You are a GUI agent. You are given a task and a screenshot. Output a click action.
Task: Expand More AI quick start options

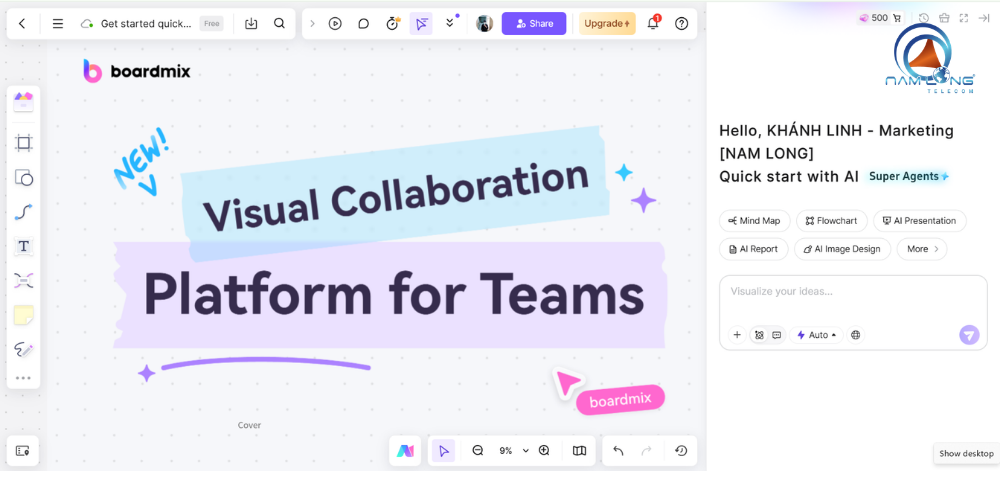922,249
